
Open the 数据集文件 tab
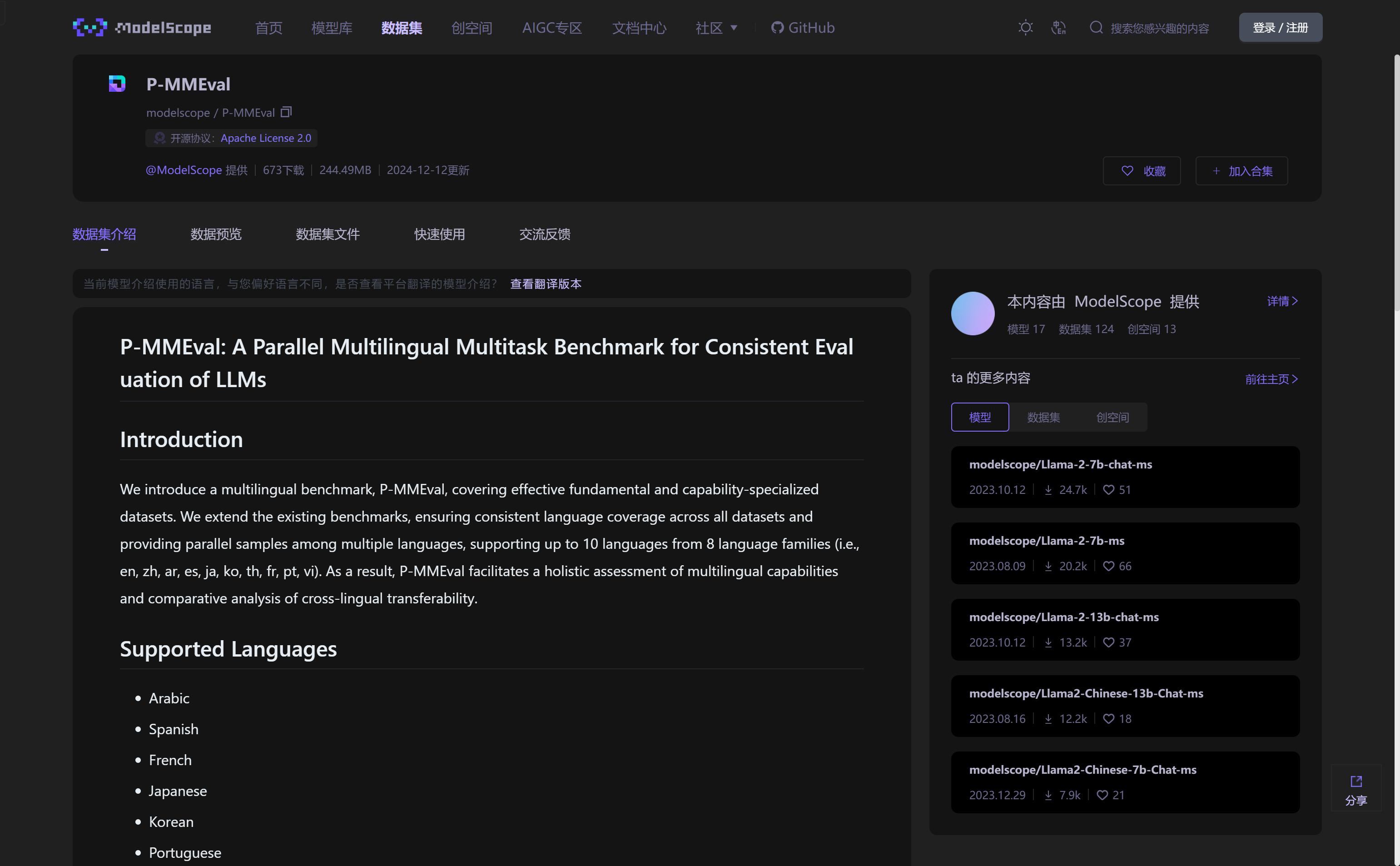328,234
